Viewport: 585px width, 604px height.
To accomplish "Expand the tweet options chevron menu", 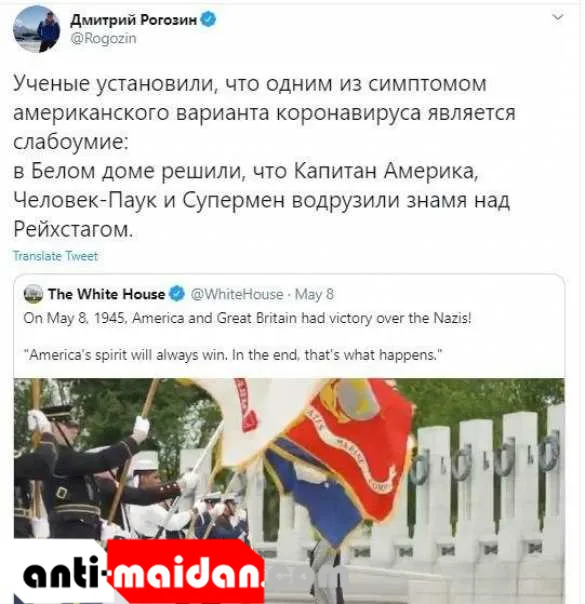I will pyautogui.click(x=558, y=17).
